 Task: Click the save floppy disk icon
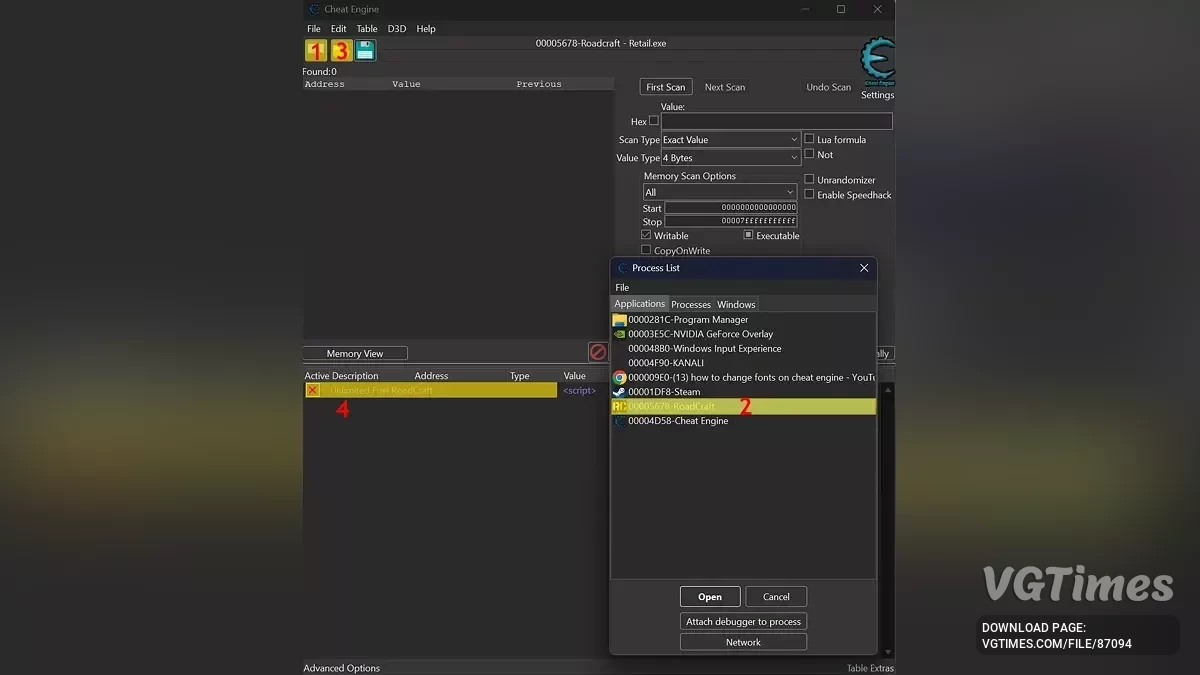[366, 51]
